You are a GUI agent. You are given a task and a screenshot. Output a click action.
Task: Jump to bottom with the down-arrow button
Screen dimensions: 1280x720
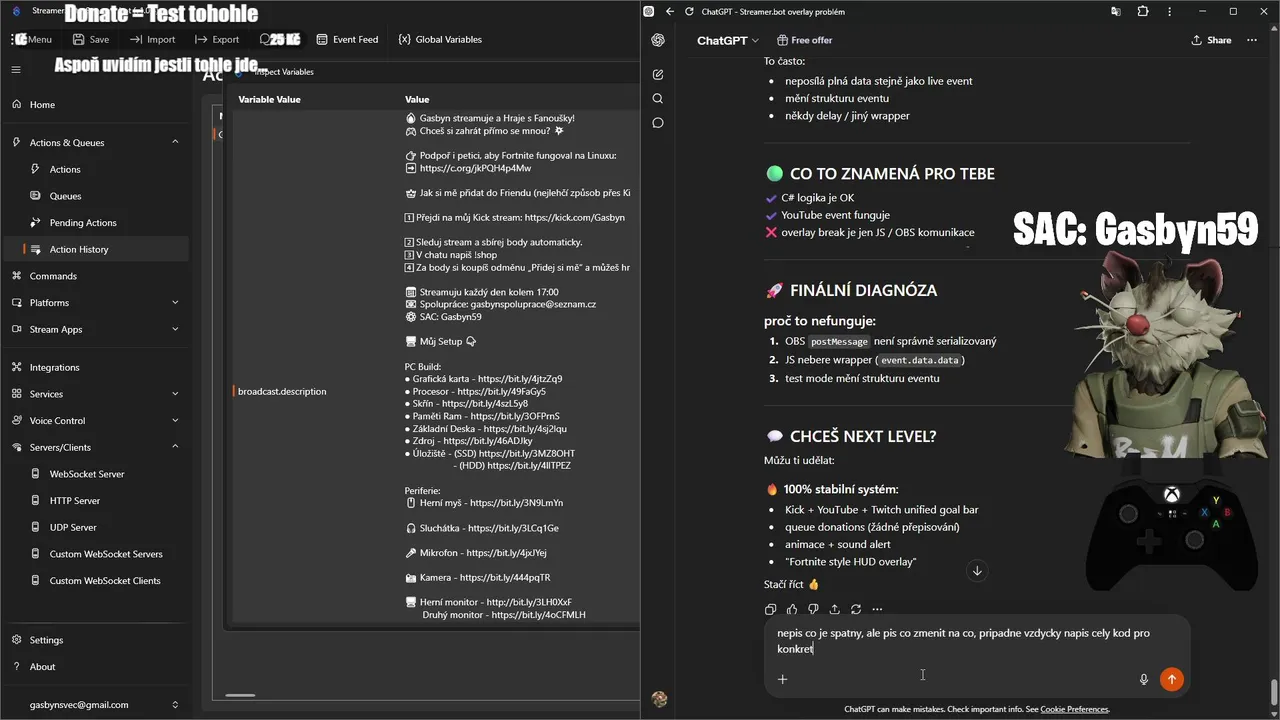(x=977, y=571)
